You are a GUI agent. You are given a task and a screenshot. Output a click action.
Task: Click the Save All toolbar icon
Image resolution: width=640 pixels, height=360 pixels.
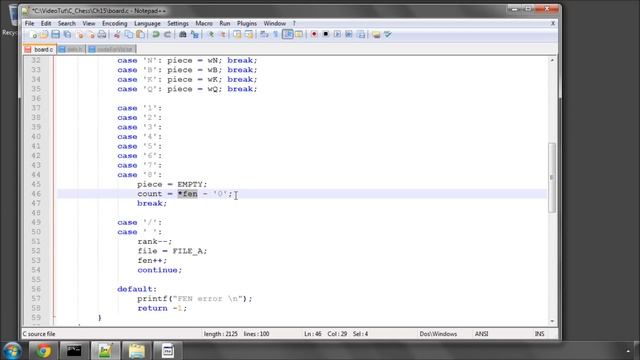(x=67, y=35)
